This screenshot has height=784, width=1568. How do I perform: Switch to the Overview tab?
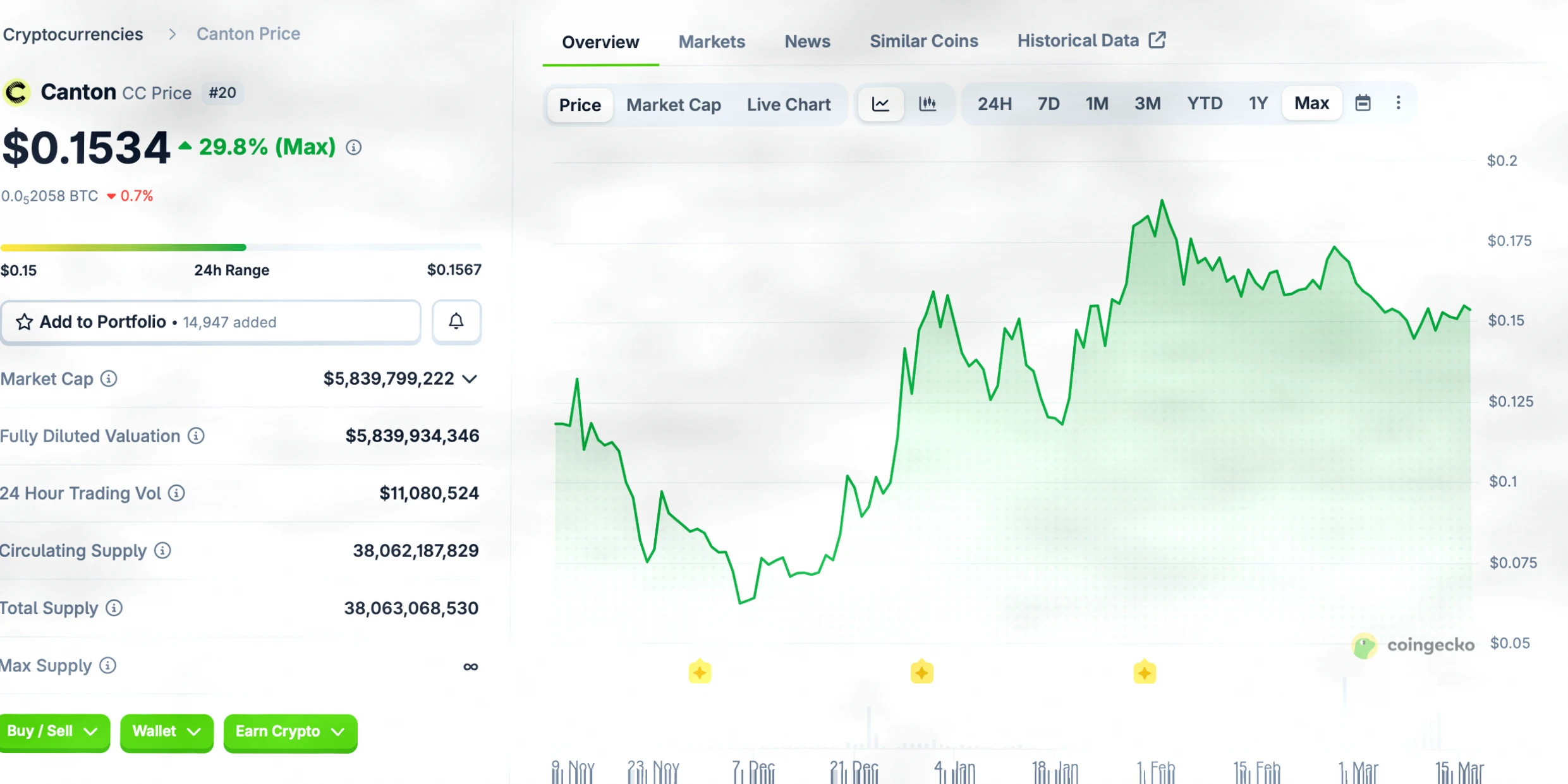coord(600,42)
